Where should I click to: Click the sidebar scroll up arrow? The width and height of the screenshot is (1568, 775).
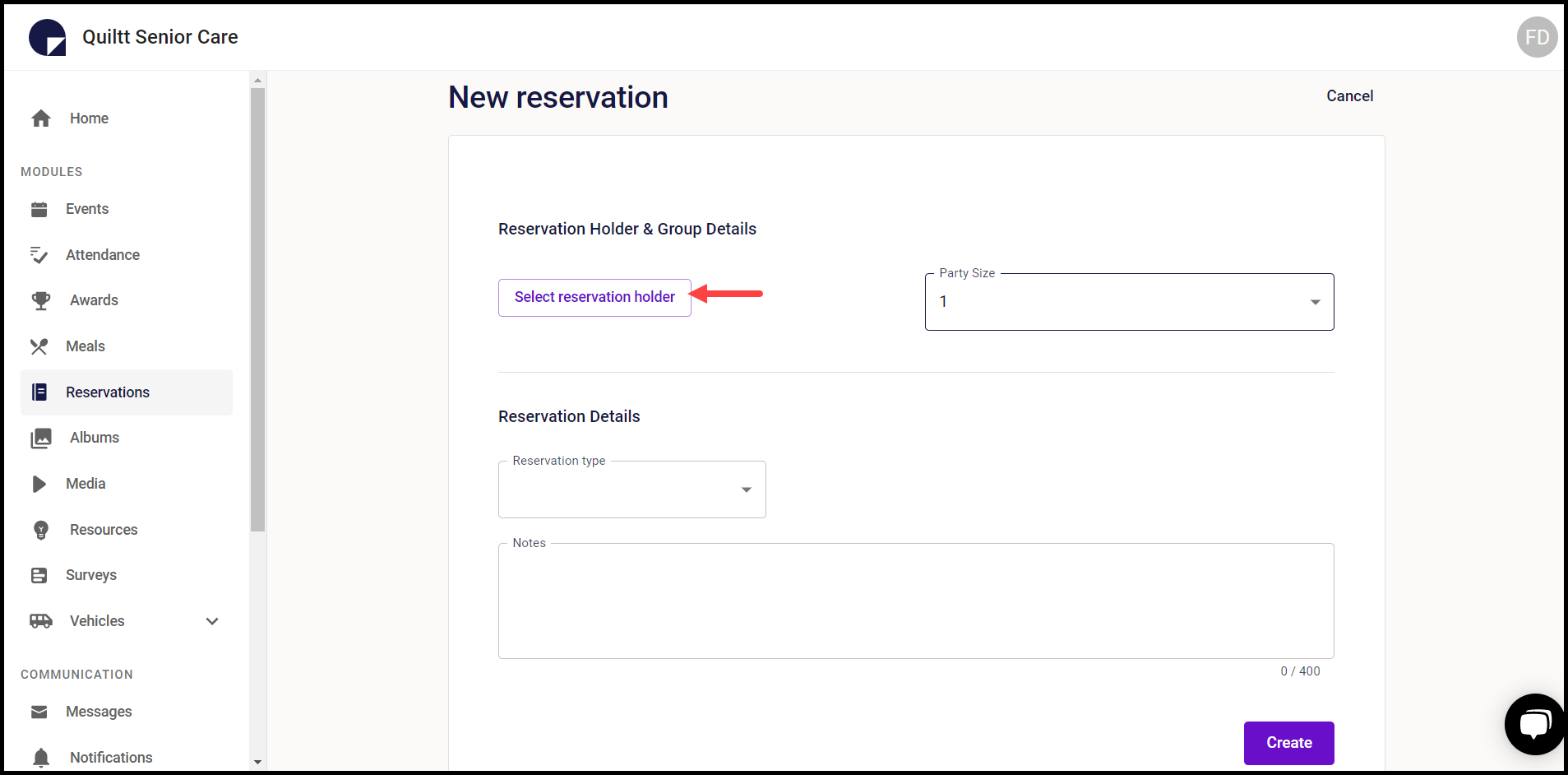pos(257,80)
